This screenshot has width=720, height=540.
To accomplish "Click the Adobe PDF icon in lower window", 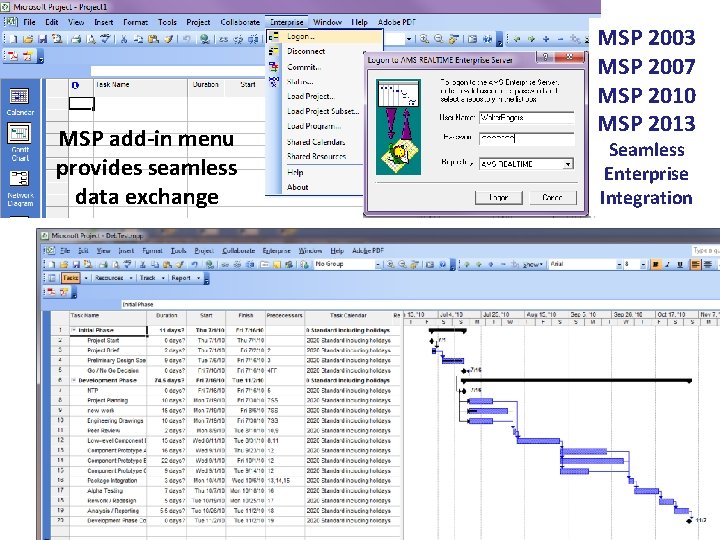I will (x=51, y=292).
